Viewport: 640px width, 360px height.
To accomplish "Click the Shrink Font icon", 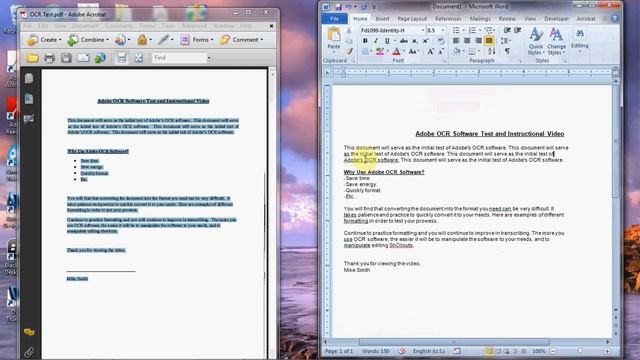I will (441, 51).
